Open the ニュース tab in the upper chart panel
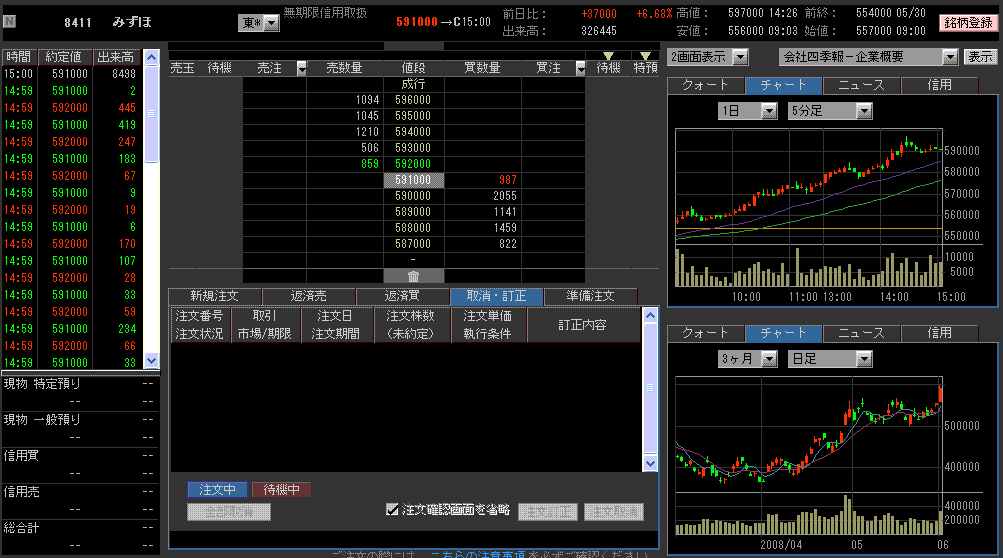This screenshot has height=558, width=1003. [x=862, y=85]
